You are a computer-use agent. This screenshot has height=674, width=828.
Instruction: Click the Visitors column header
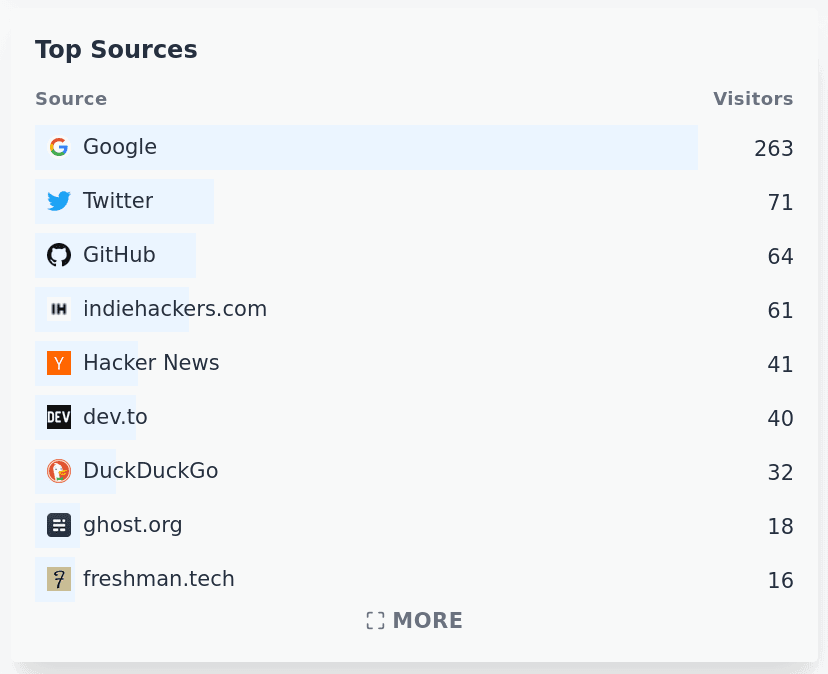click(753, 98)
